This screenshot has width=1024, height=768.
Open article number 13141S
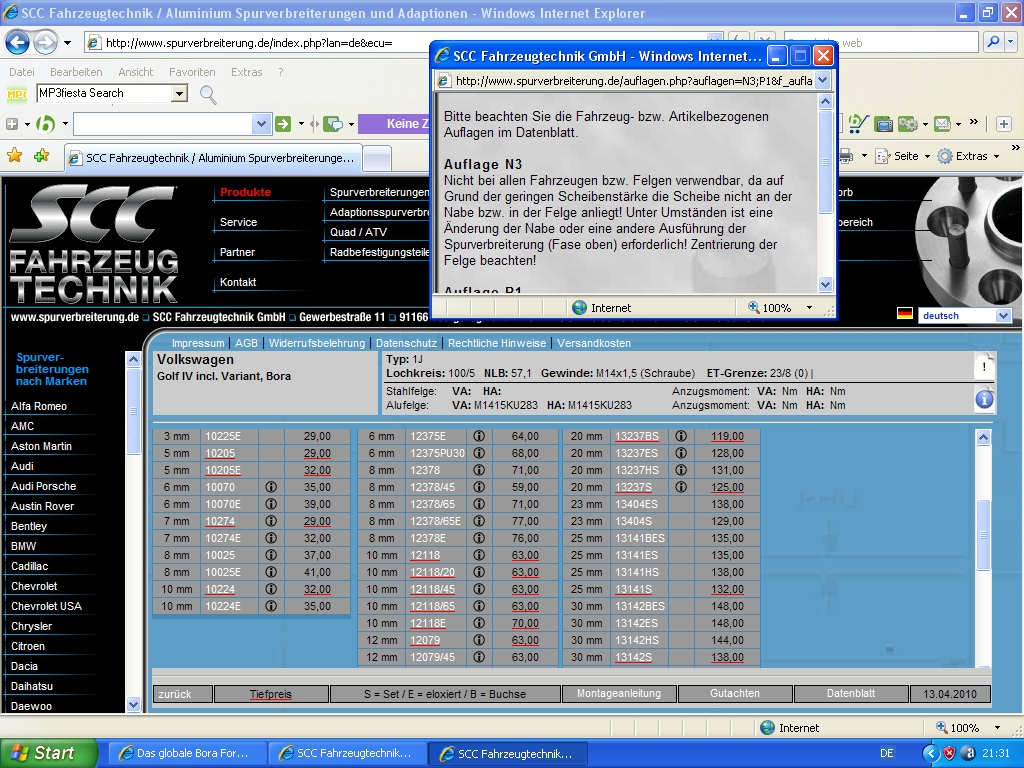point(633,589)
